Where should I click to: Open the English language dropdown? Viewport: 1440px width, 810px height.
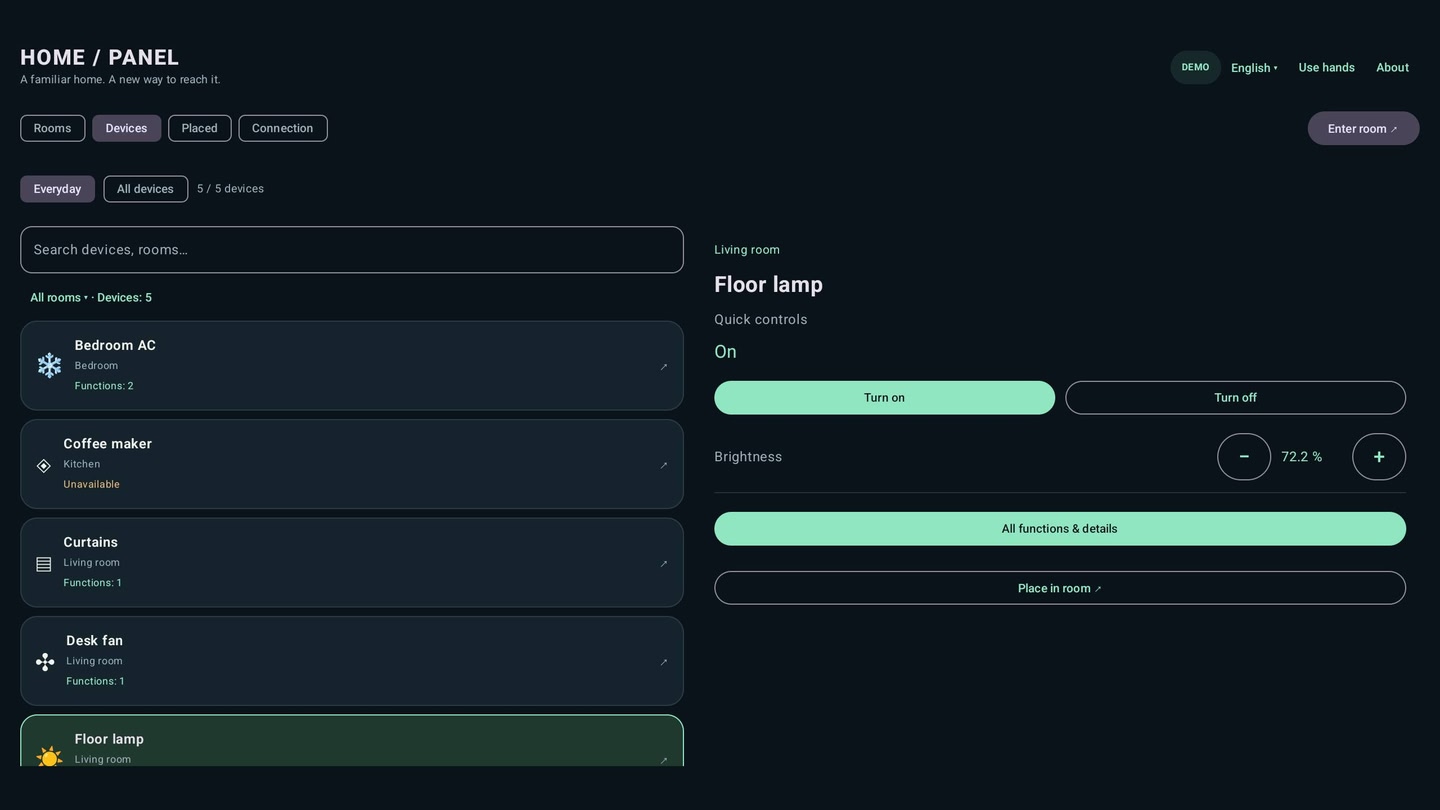pos(1254,68)
